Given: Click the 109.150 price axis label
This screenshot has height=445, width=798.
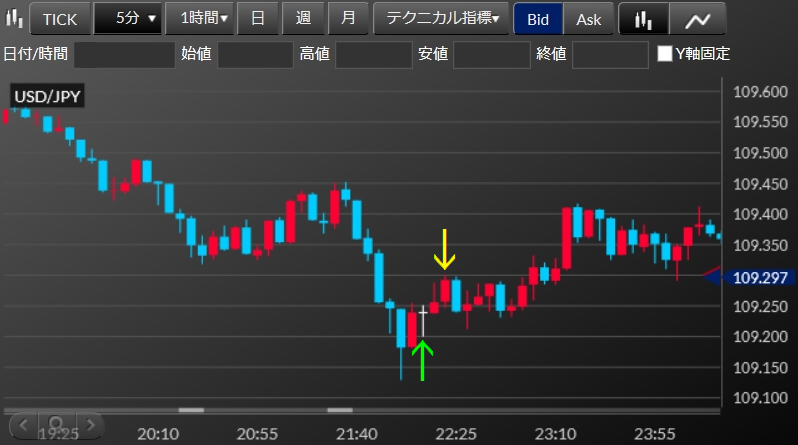Looking at the screenshot, I should (x=760, y=368).
